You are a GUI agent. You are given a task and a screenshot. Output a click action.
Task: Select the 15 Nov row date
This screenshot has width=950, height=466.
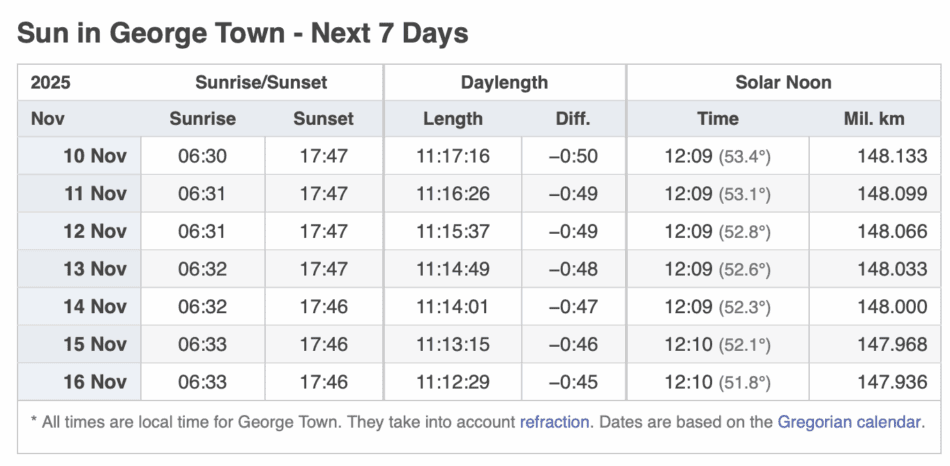coord(95,344)
